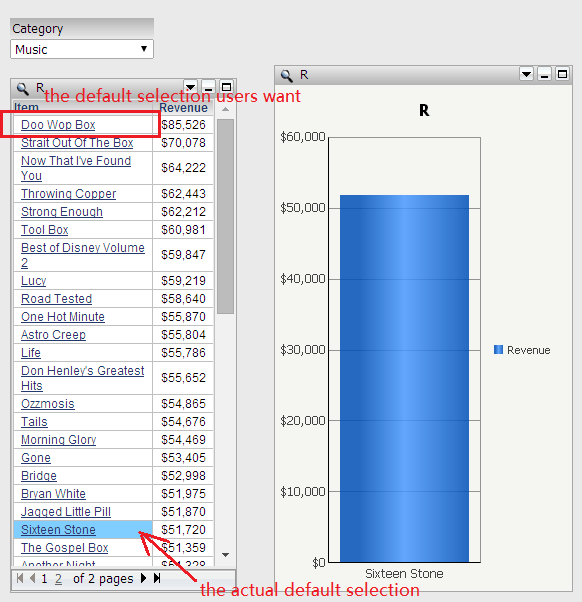Open the chart panel's dropdown arrow menu

coord(526,74)
